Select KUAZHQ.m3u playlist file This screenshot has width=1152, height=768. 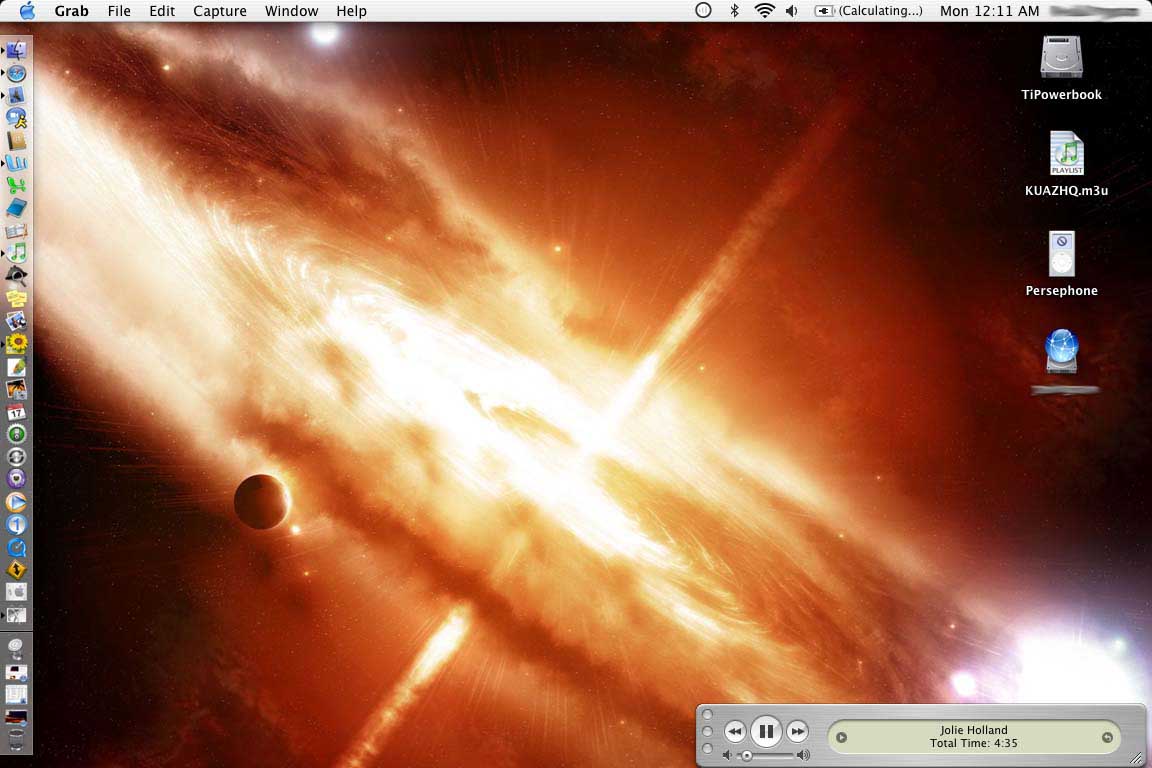(x=1066, y=153)
